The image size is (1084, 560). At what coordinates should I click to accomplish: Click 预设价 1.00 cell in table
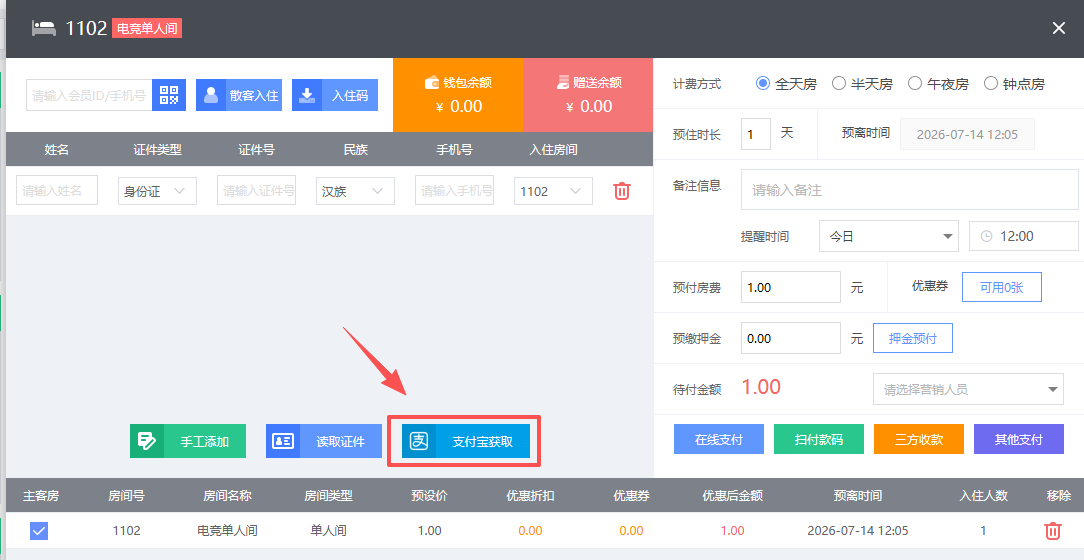click(429, 530)
